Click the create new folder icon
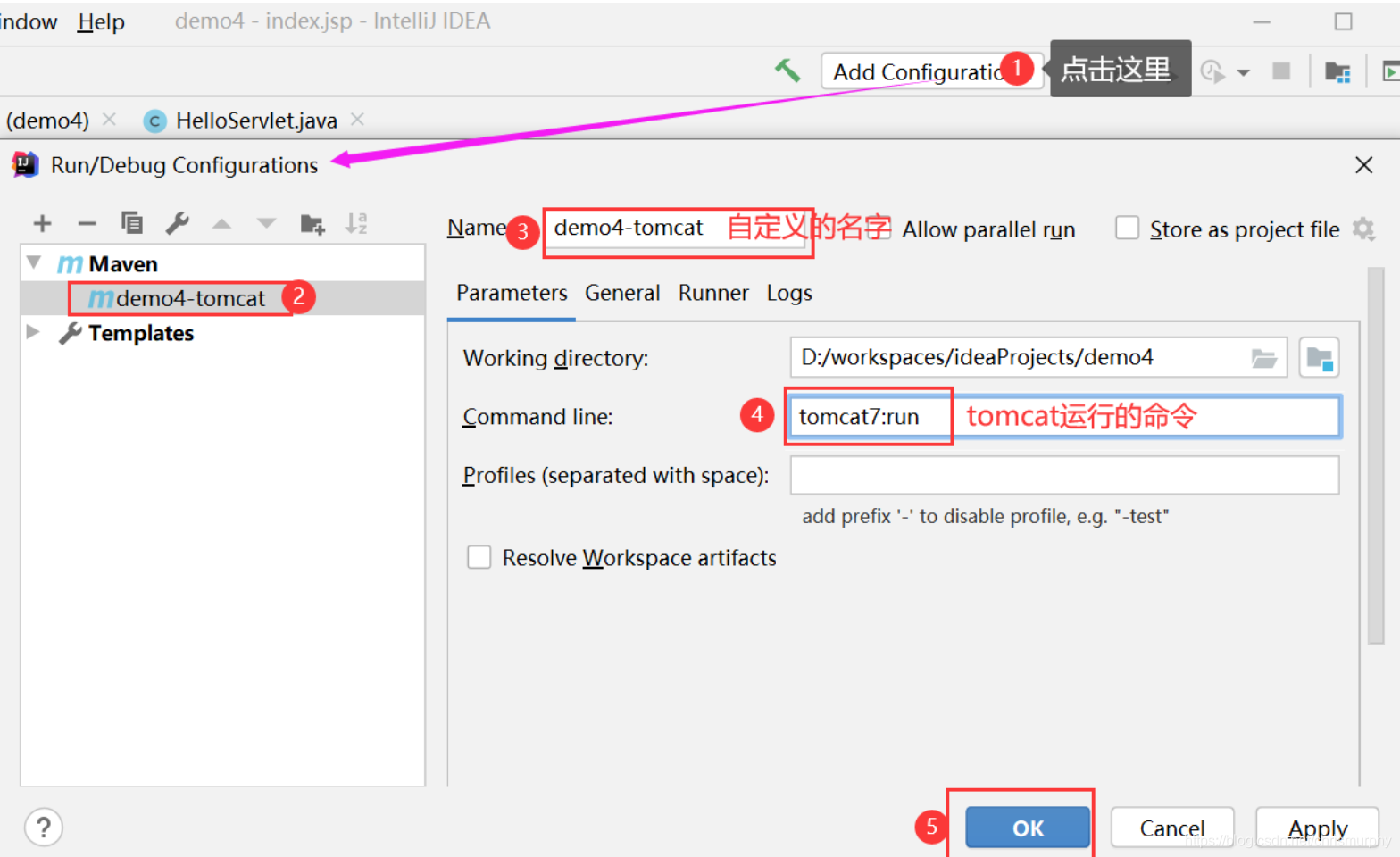 [x=312, y=223]
